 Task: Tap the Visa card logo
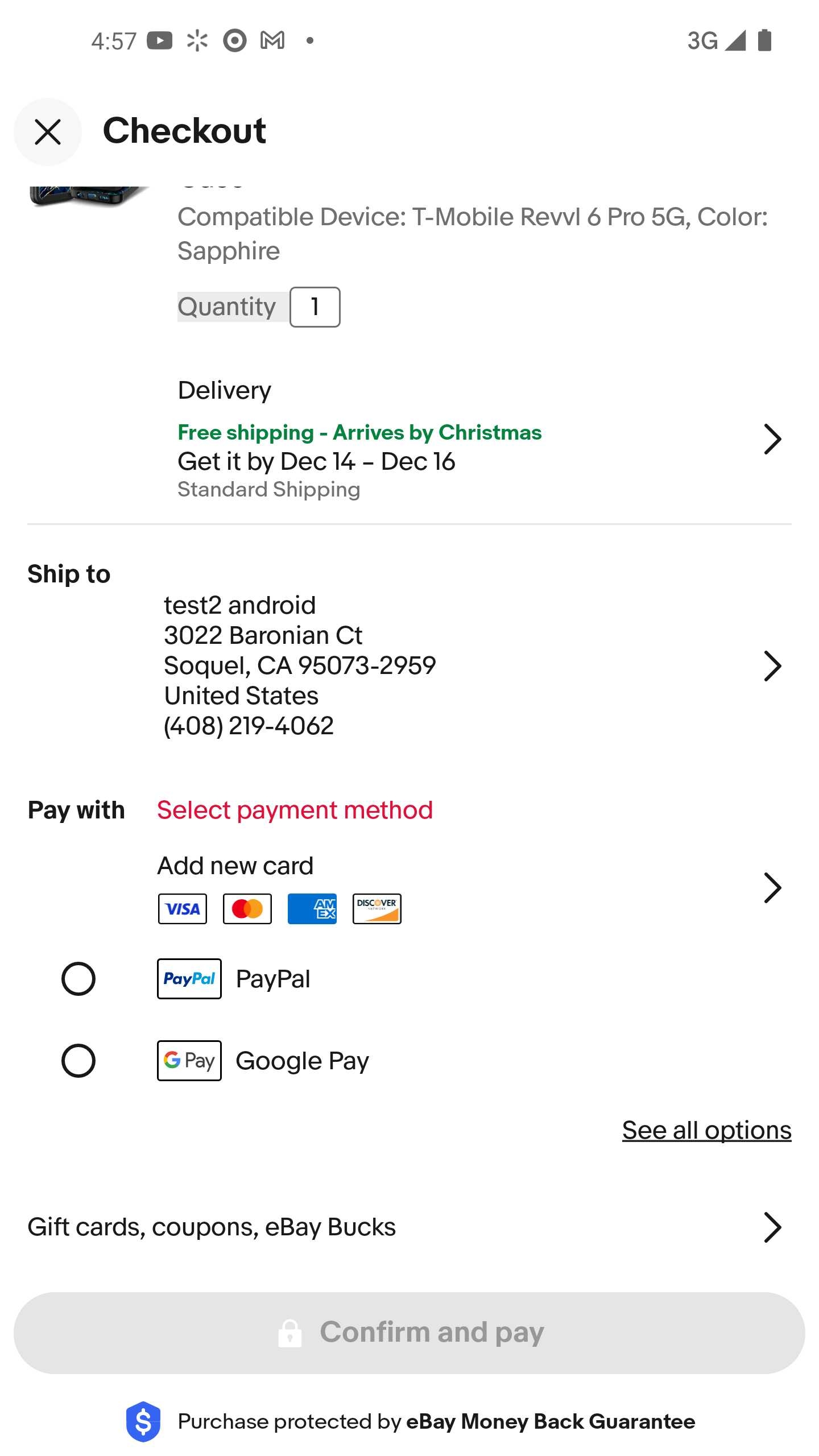[183, 908]
